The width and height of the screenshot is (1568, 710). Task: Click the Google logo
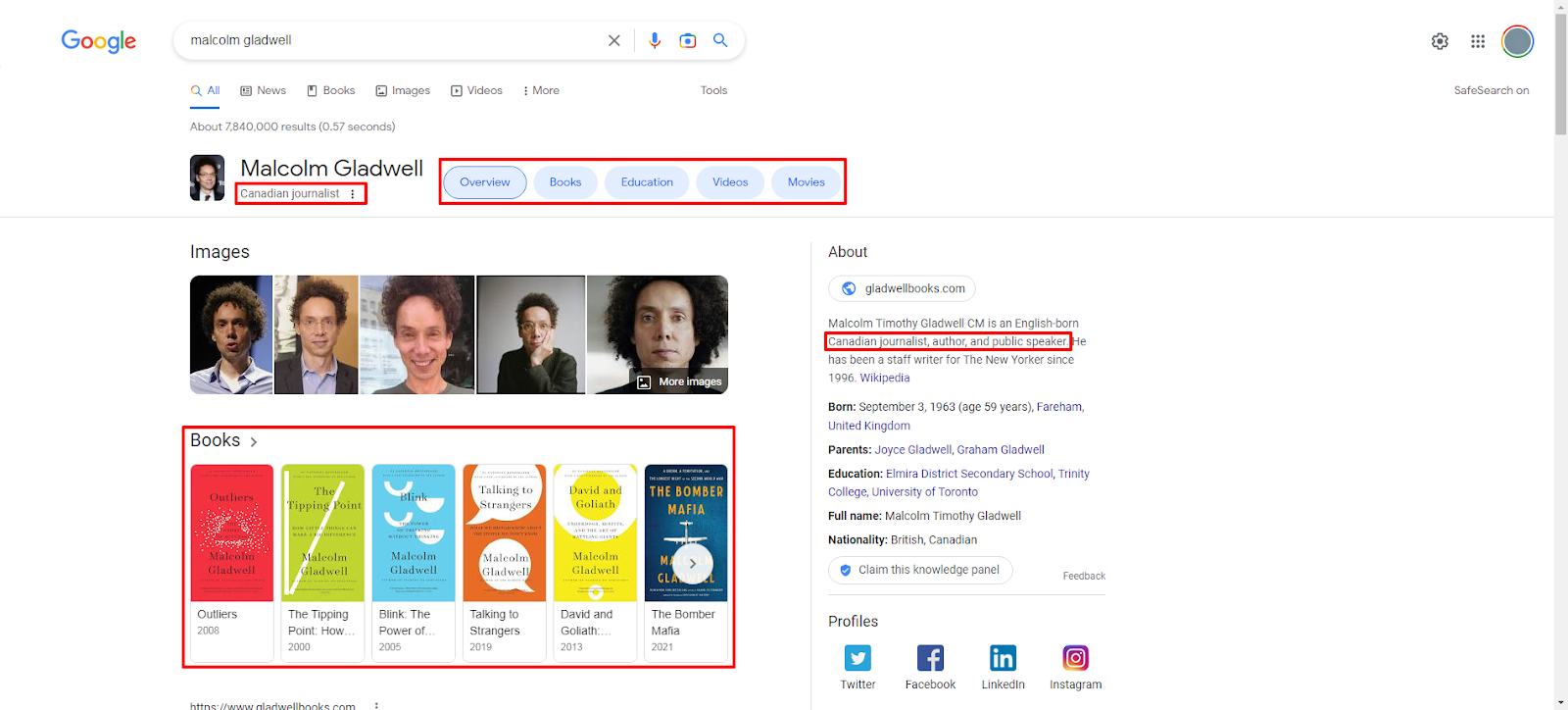[x=99, y=40]
